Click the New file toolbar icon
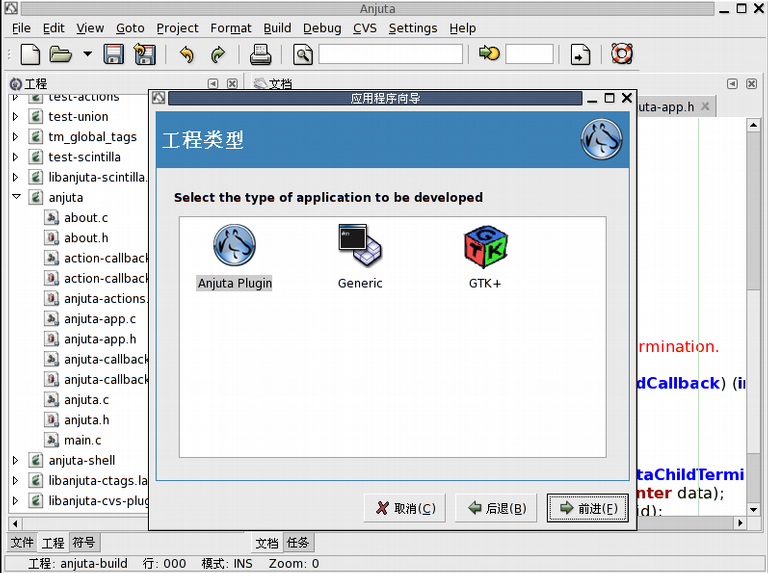The image size is (768, 573). tap(31, 54)
